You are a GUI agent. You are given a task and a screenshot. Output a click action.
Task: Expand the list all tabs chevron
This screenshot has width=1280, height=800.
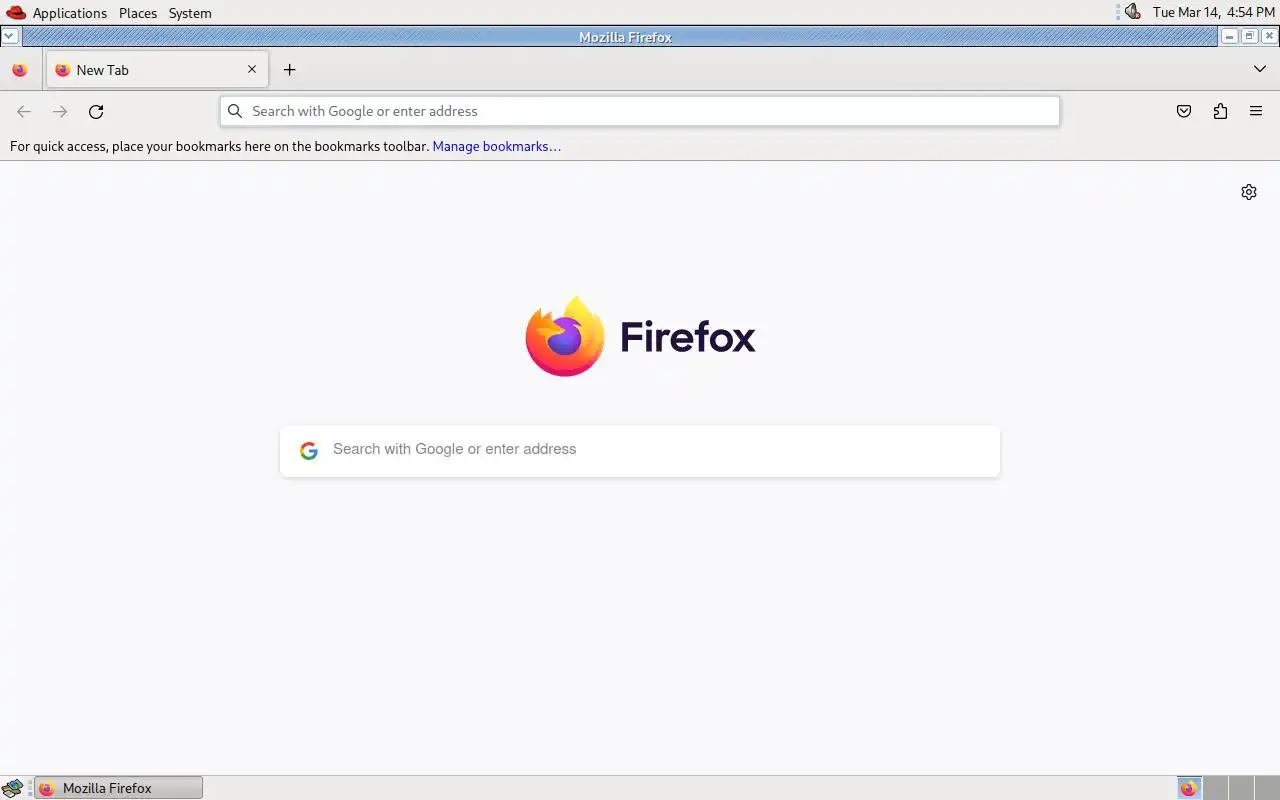pos(1260,70)
